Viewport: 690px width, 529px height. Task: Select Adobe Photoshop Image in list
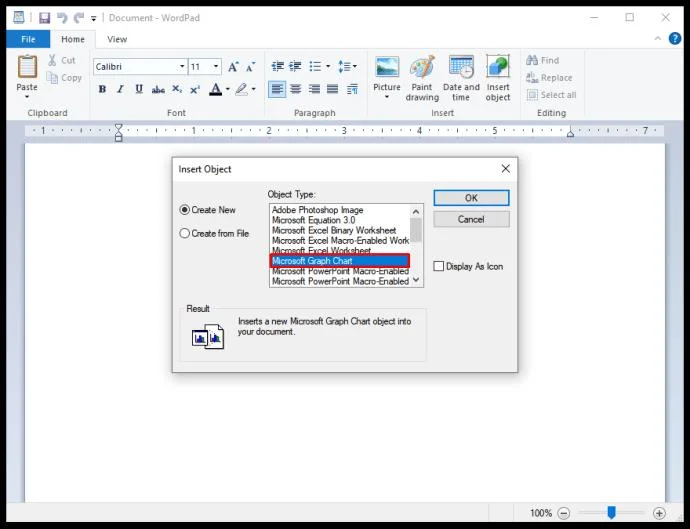[x=318, y=210]
